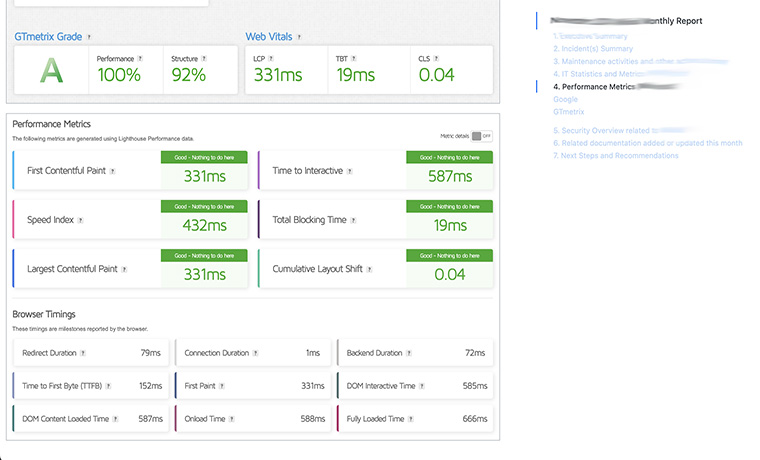Click help icon next to Redirect Duration

(82, 353)
